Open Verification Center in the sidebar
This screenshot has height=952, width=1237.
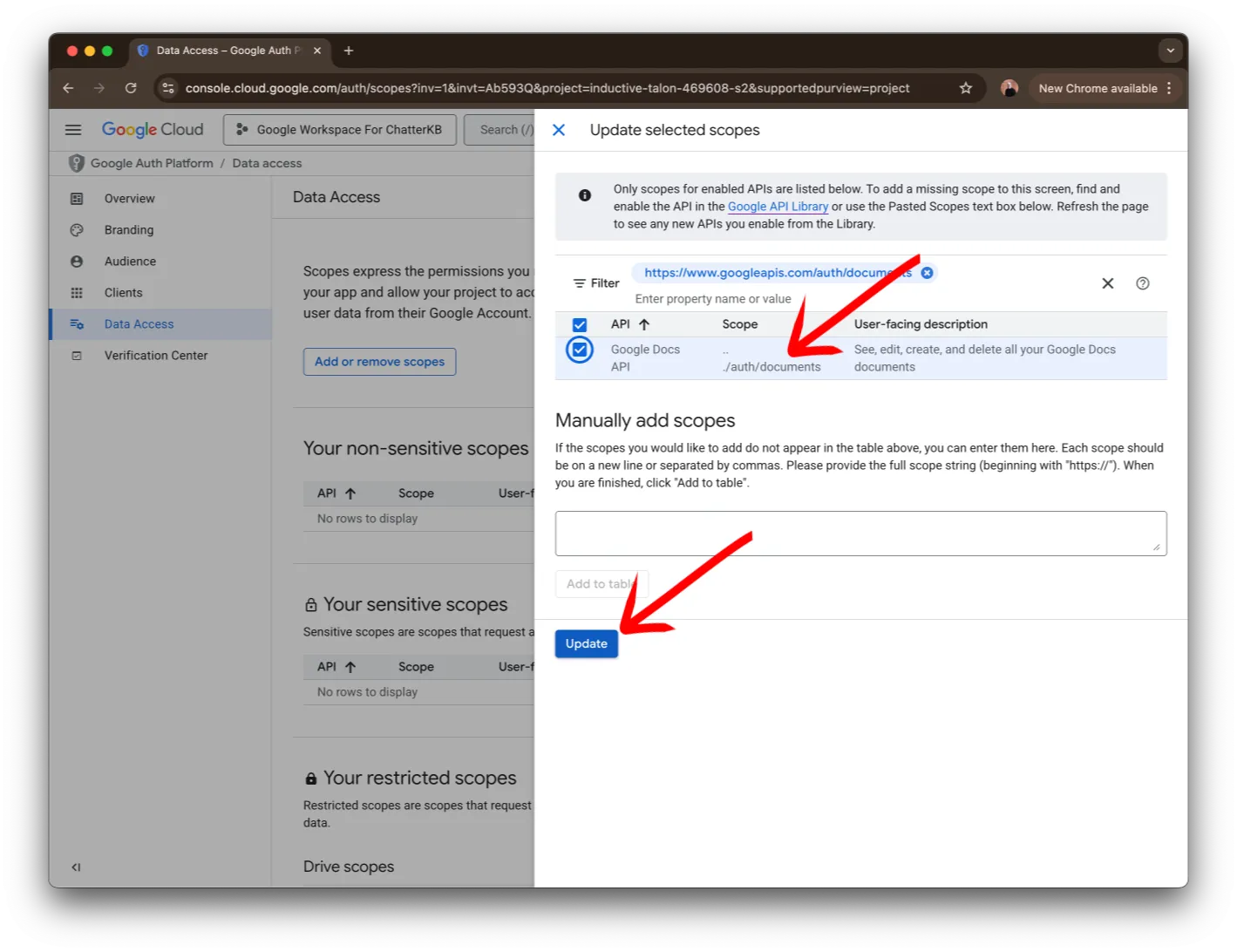[160, 356]
